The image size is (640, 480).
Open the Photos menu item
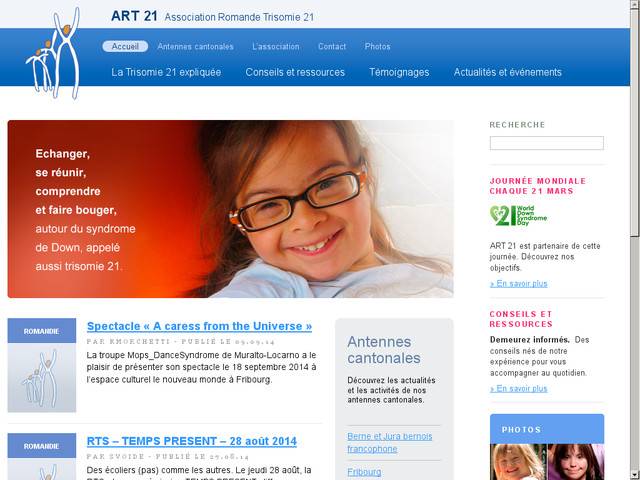tap(378, 47)
